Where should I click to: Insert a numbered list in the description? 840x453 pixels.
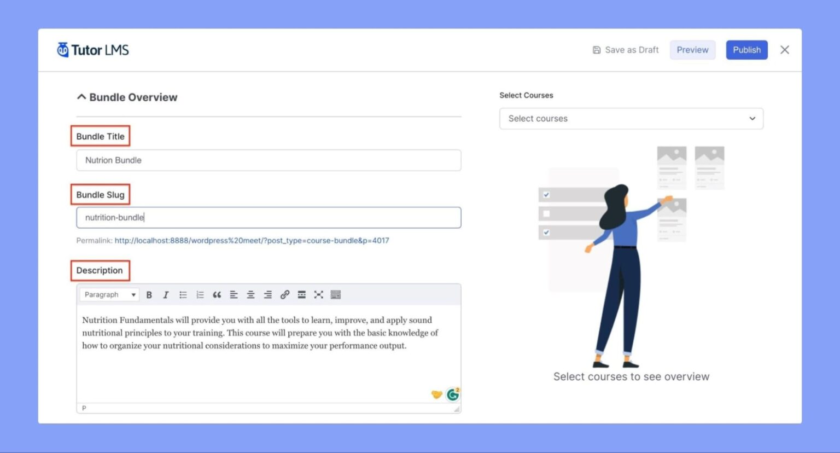[200, 295]
